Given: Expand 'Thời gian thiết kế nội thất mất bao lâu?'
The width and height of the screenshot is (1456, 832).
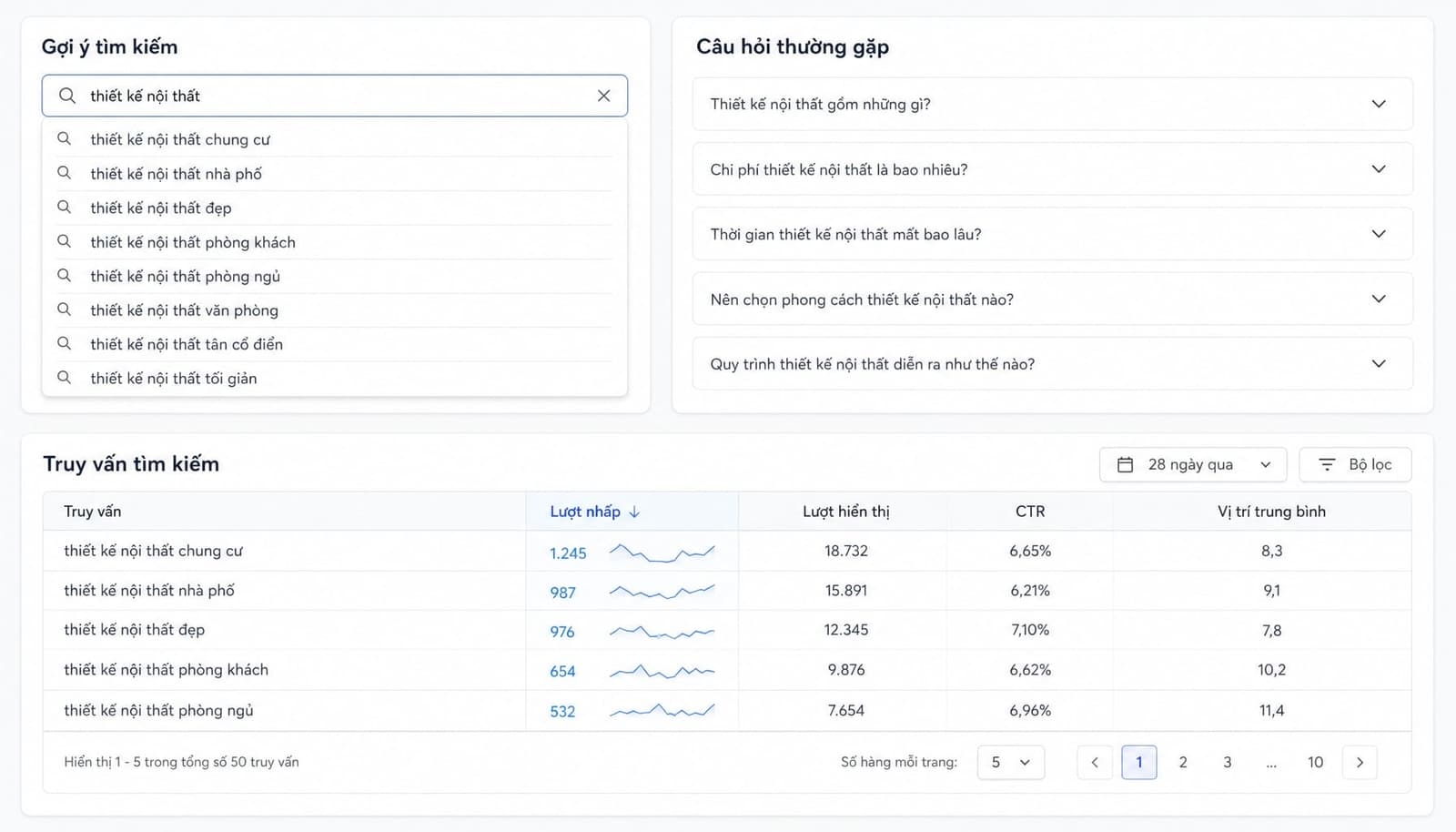Looking at the screenshot, I should click(x=1053, y=234).
